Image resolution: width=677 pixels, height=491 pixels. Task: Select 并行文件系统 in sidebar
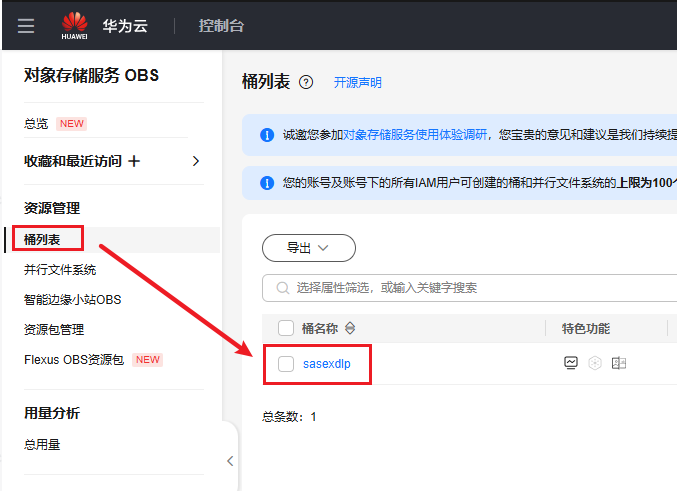(60, 269)
